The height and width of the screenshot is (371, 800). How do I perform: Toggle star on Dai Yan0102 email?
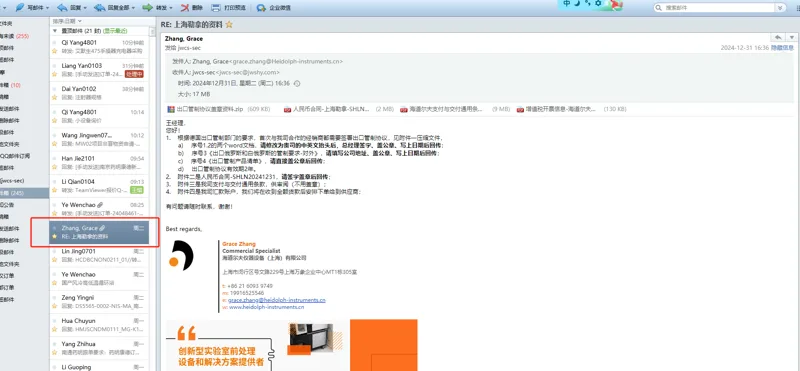pos(55,97)
